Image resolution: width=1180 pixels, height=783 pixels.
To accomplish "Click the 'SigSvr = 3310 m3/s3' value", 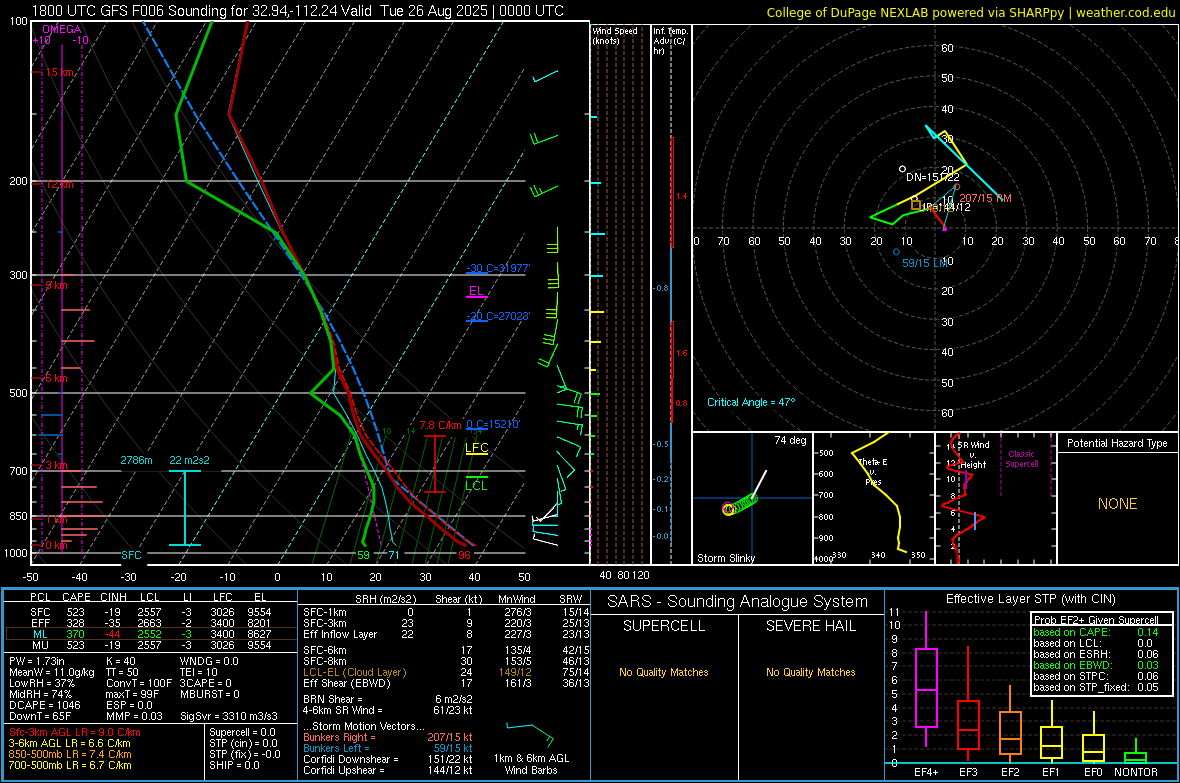I will 229,716.
